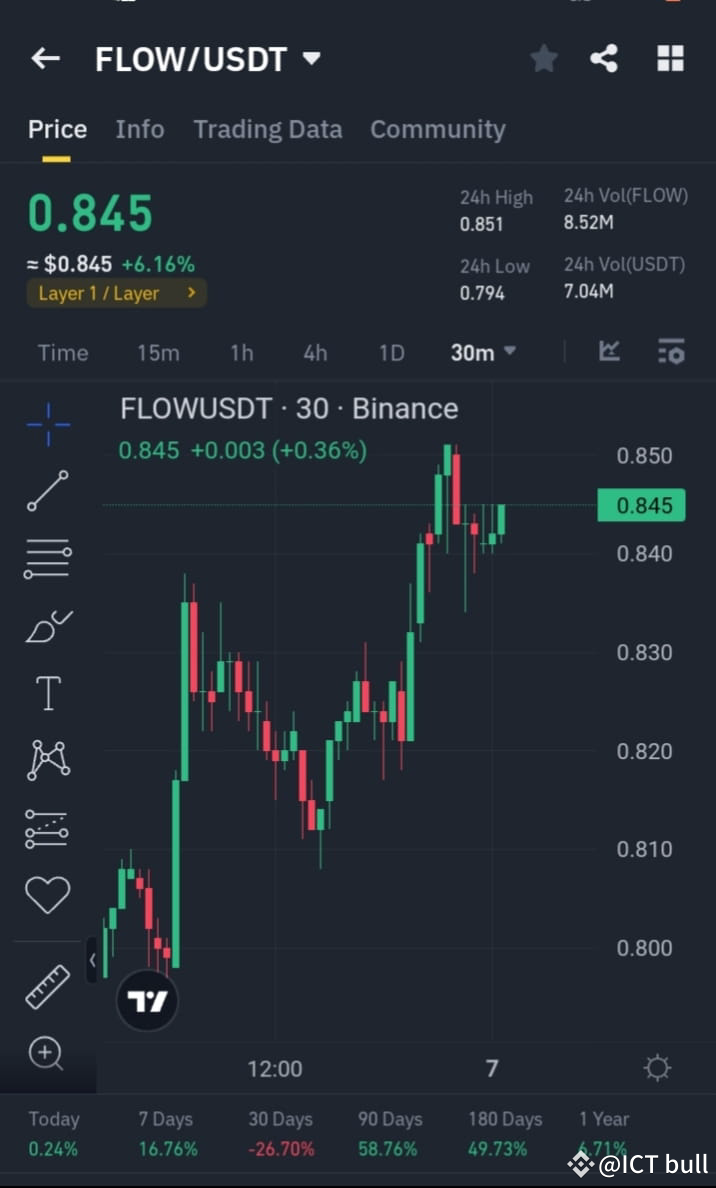The image size is (716, 1188).
Task: Open the 30m timeframe dropdown
Action: [x=484, y=352]
